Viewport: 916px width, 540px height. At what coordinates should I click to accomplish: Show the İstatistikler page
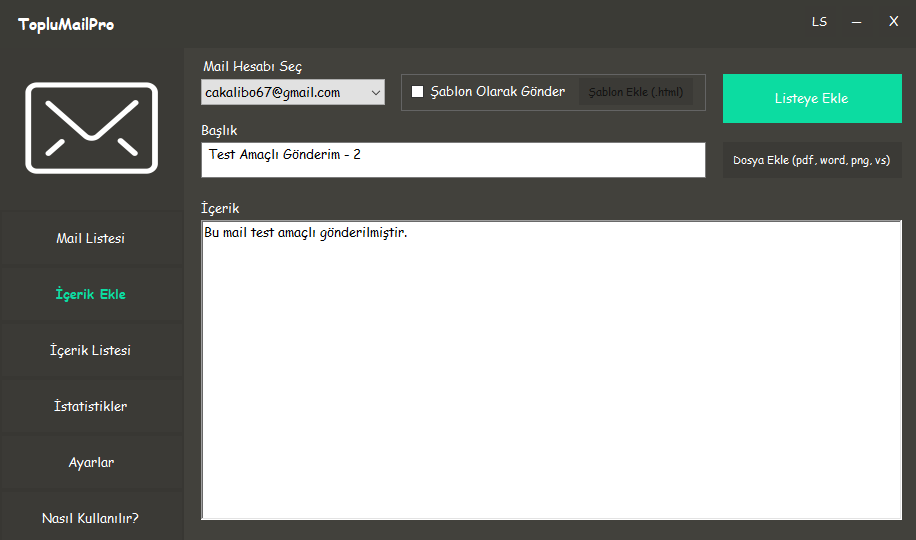(x=91, y=407)
